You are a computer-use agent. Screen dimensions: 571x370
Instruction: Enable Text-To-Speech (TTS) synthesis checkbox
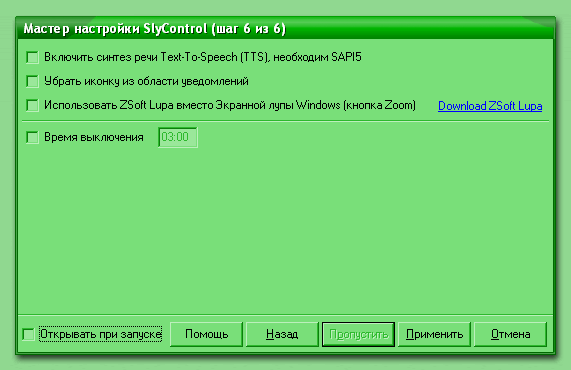[32, 58]
